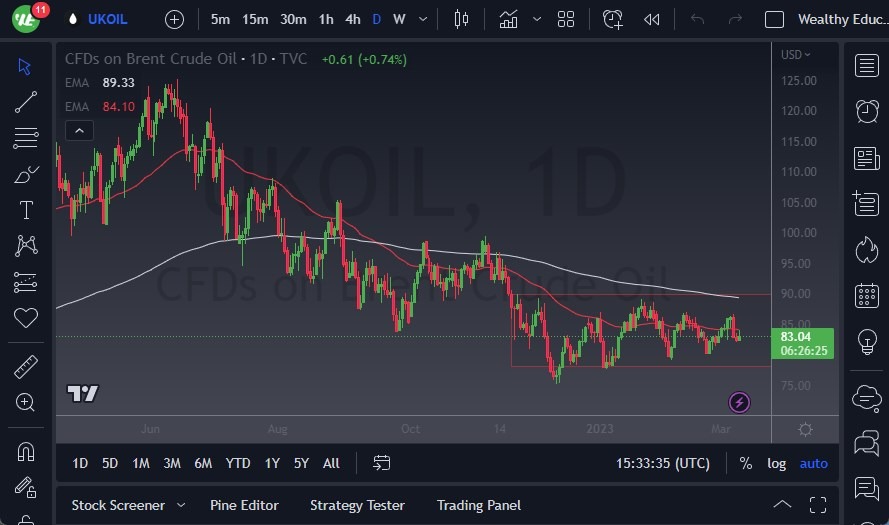Toggle percent scale mode
Viewport: 889px width, 525px height.
point(745,463)
